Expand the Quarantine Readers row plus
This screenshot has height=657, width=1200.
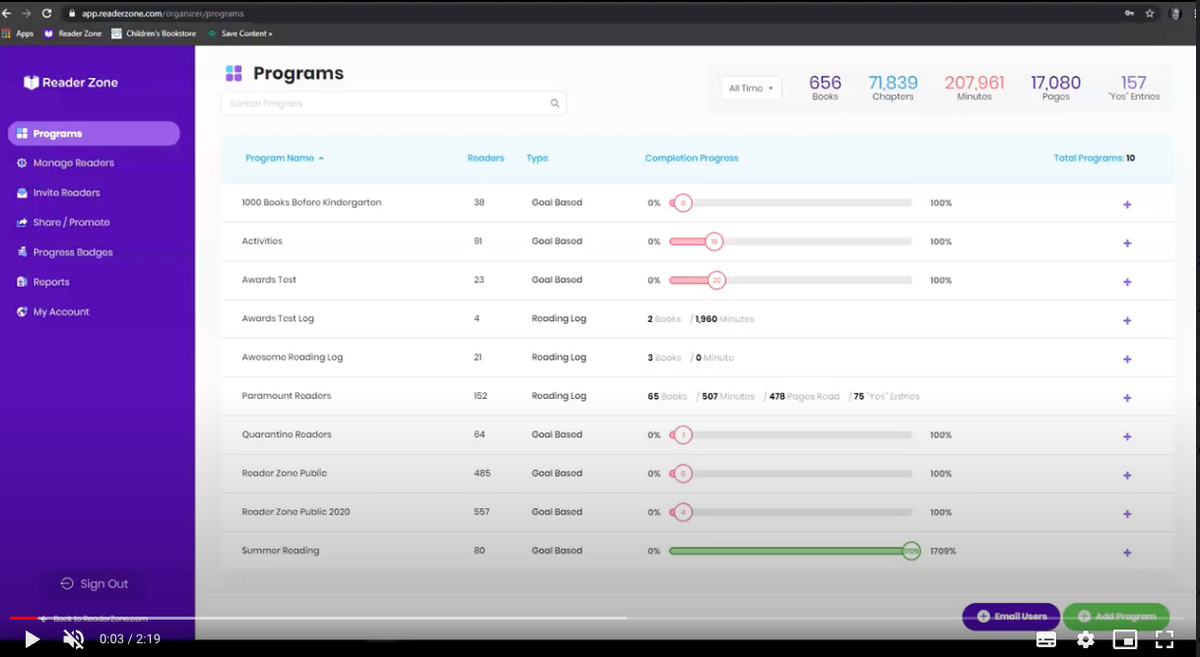[1127, 436]
